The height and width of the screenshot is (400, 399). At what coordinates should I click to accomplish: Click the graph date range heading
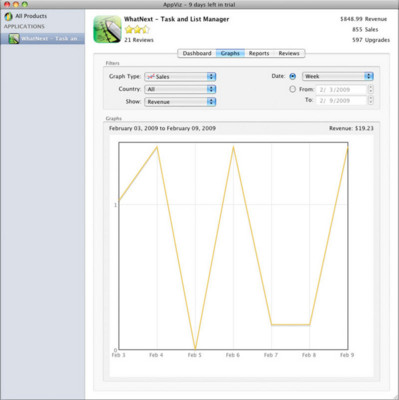click(x=162, y=128)
